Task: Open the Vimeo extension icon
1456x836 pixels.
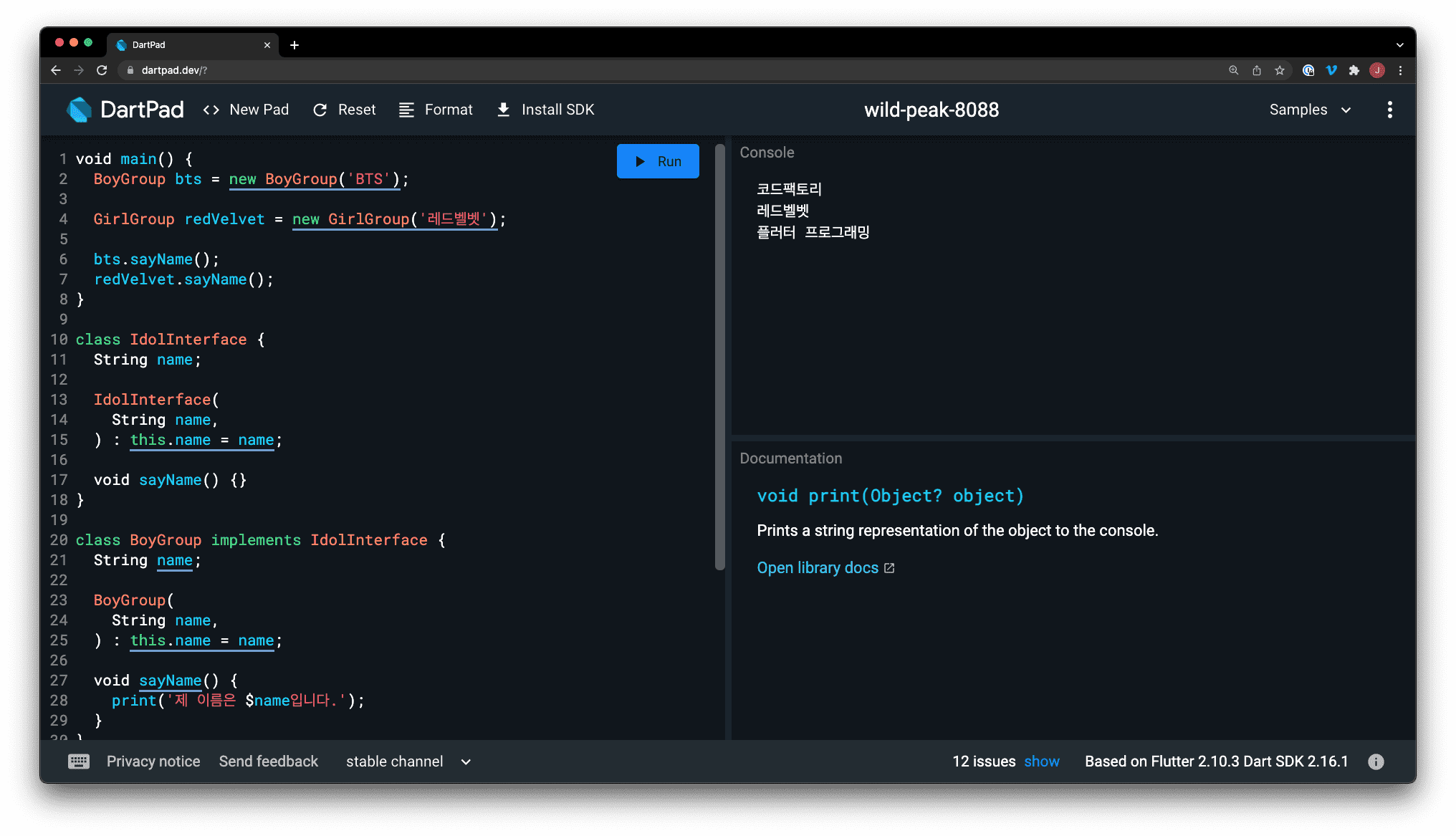Action: tap(1331, 70)
